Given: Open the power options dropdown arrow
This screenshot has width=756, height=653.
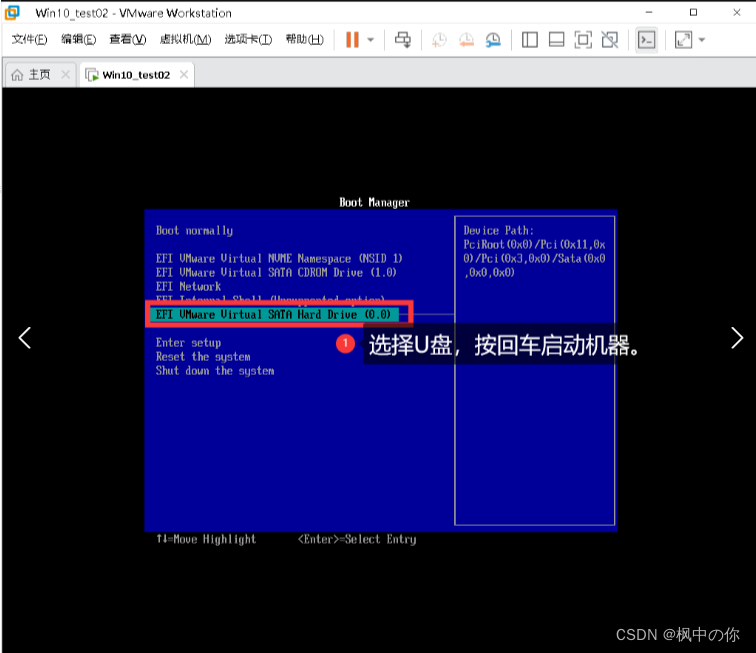Looking at the screenshot, I should (x=371, y=40).
